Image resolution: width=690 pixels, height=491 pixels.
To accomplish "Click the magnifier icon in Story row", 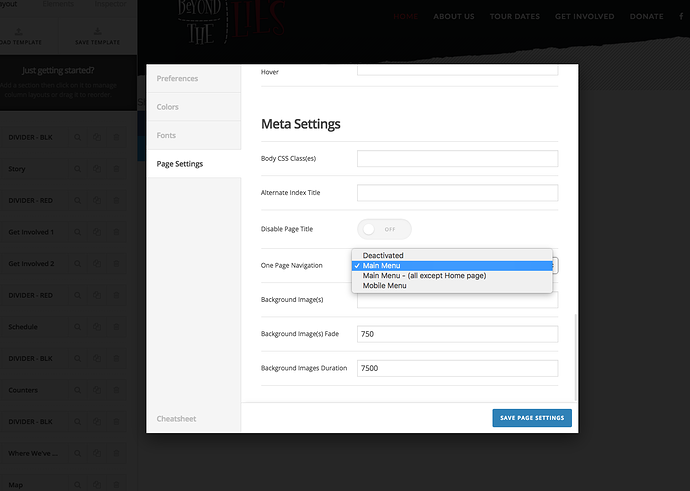I will pyautogui.click(x=77, y=169).
